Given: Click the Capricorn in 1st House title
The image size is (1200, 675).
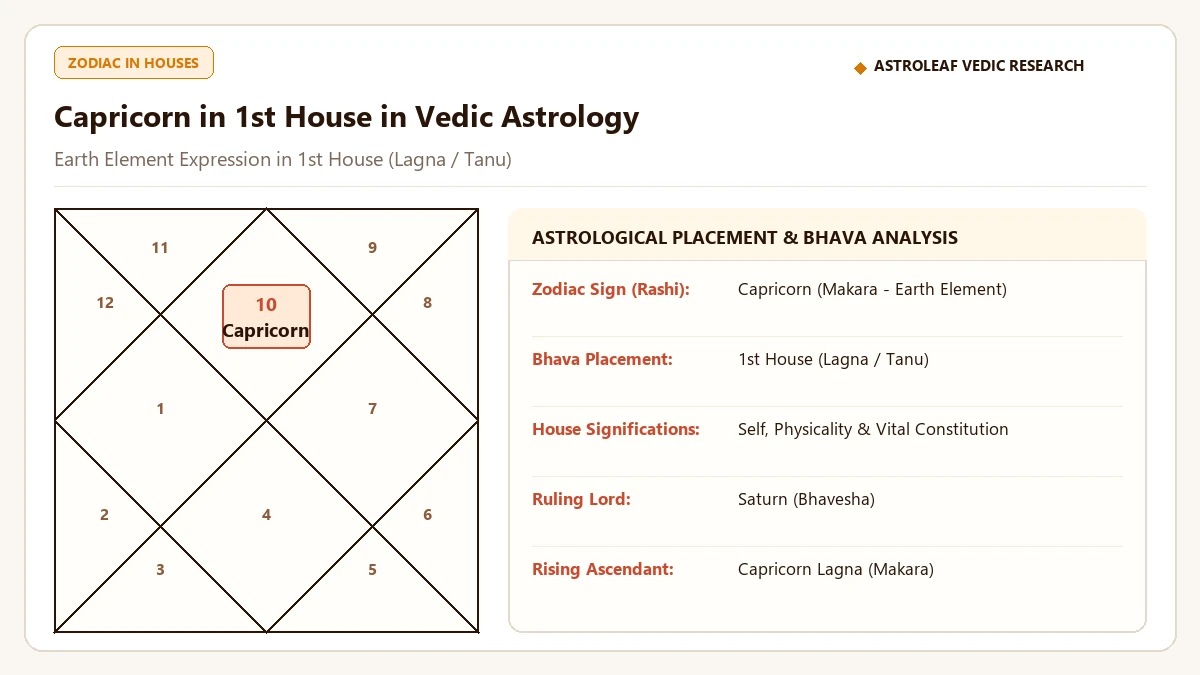Looking at the screenshot, I should (x=346, y=117).
